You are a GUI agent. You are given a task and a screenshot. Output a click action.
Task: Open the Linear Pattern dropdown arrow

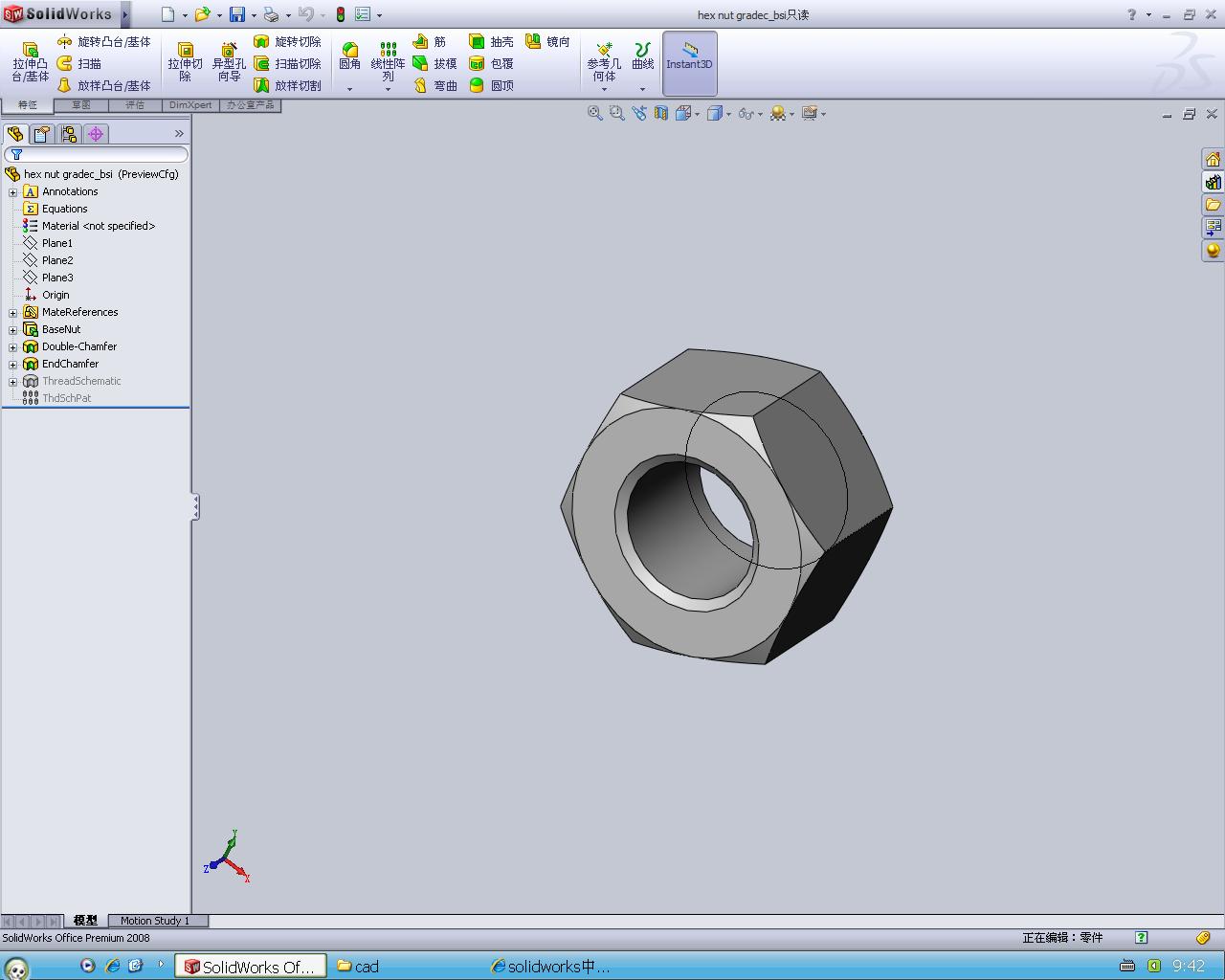click(388, 89)
